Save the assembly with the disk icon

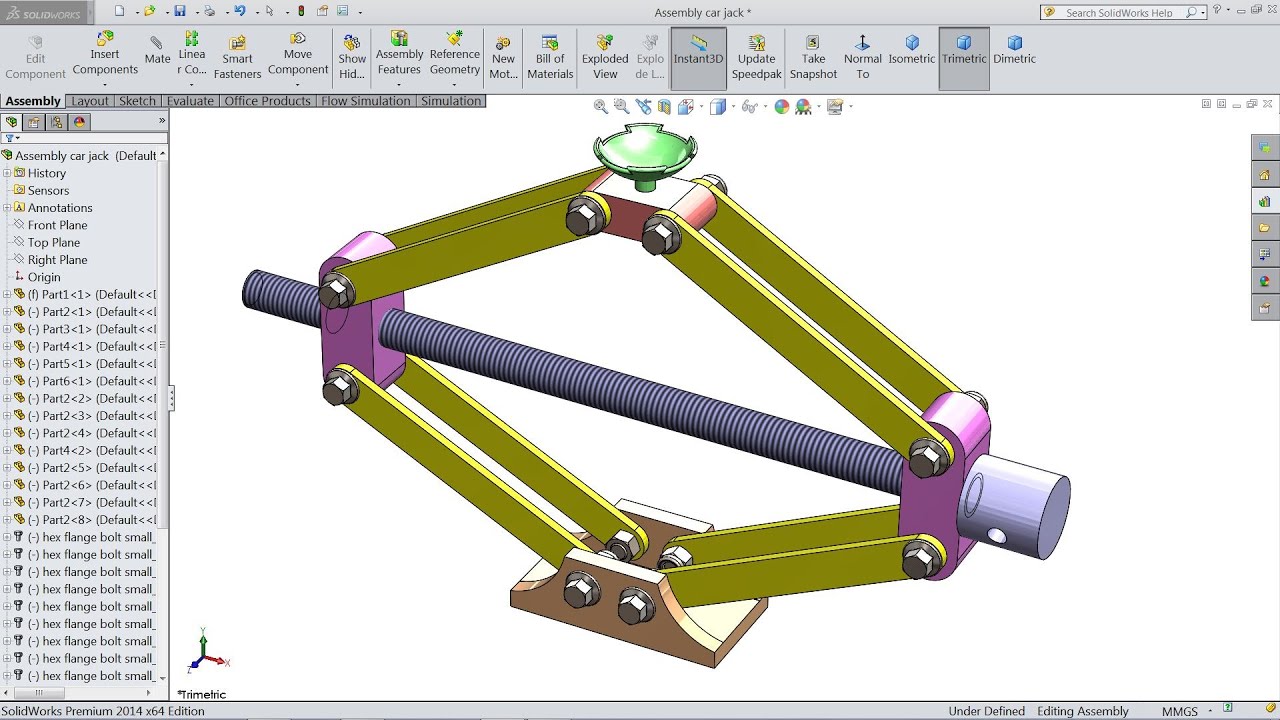[180, 11]
